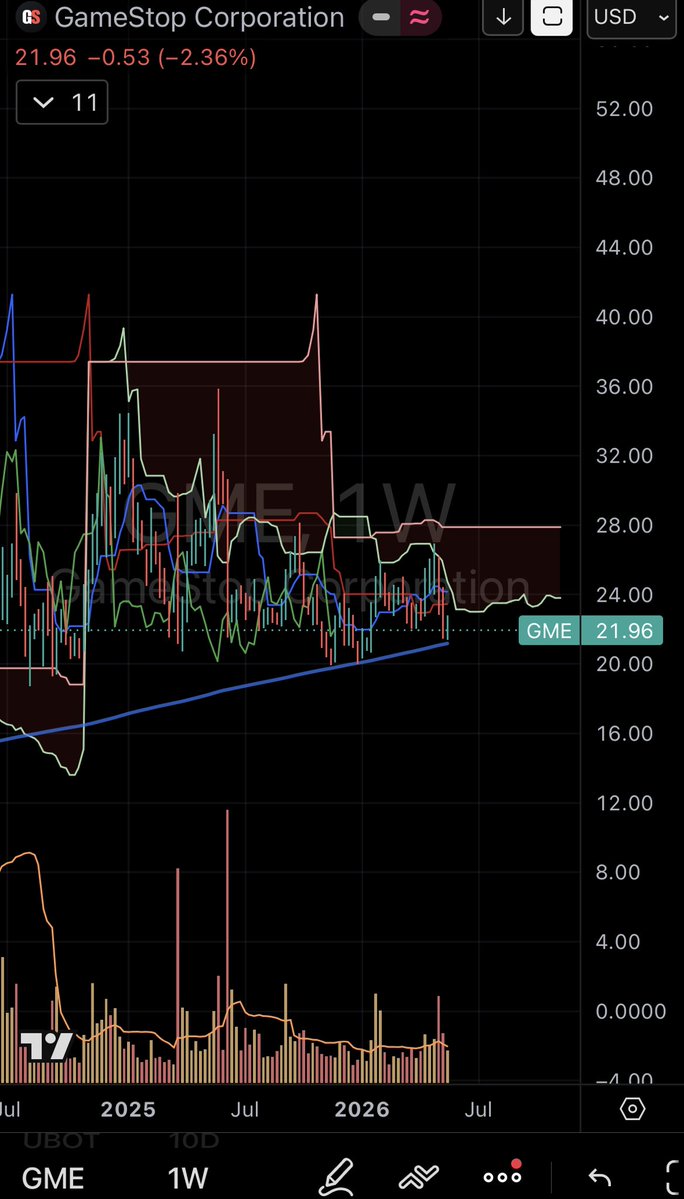The image size is (684, 1199).
Task: Tap the GameStop GS logo icon
Action: (30, 17)
